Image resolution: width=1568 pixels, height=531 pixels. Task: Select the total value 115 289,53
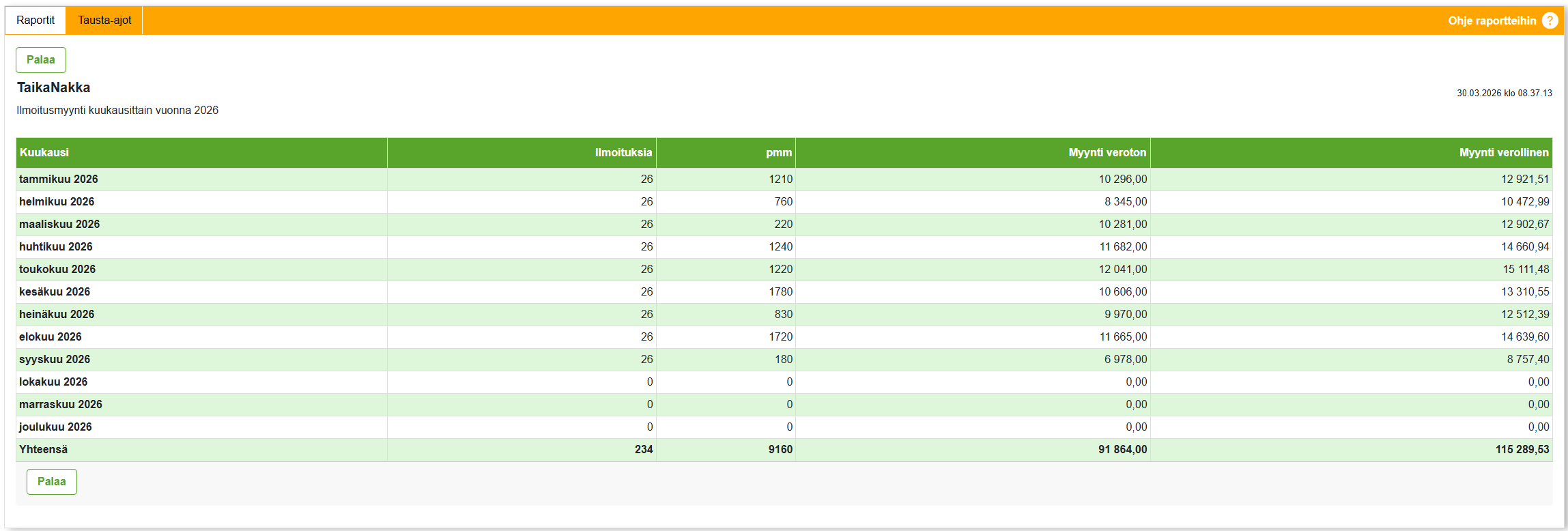(x=1522, y=449)
